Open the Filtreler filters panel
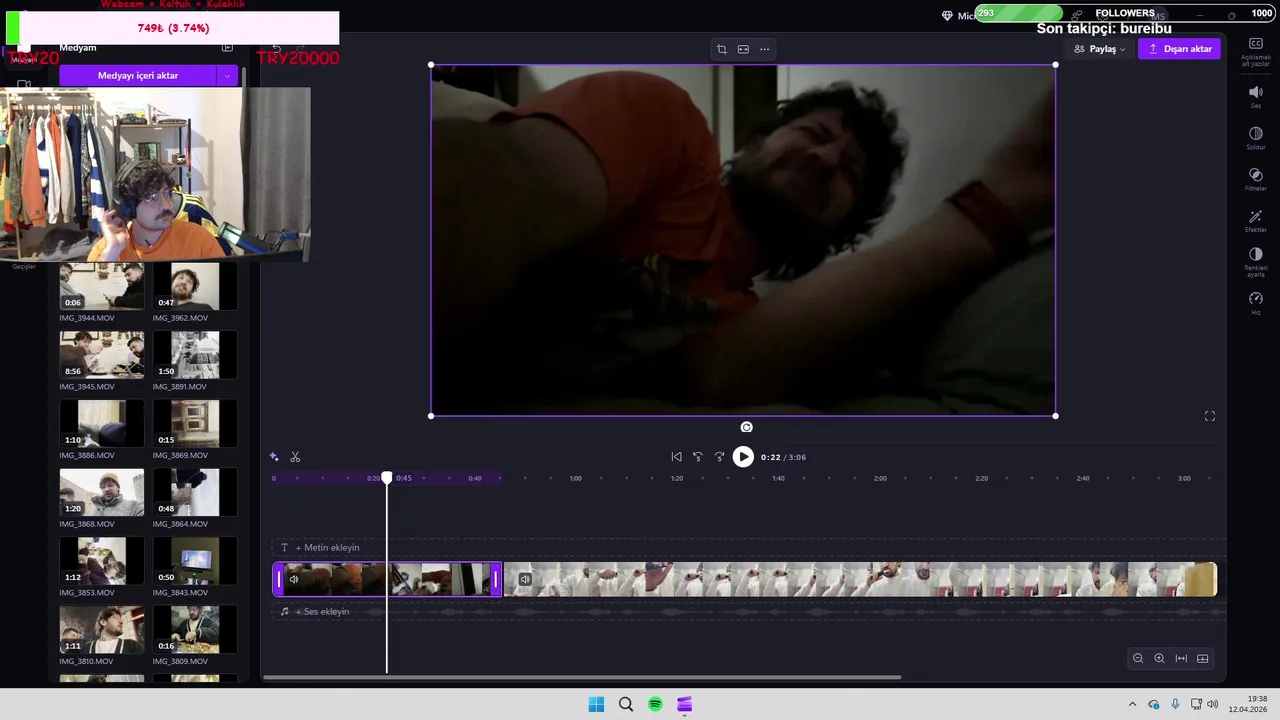Image resolution: width=1280 pixels, height=720 pixels. pos(1255,179)
